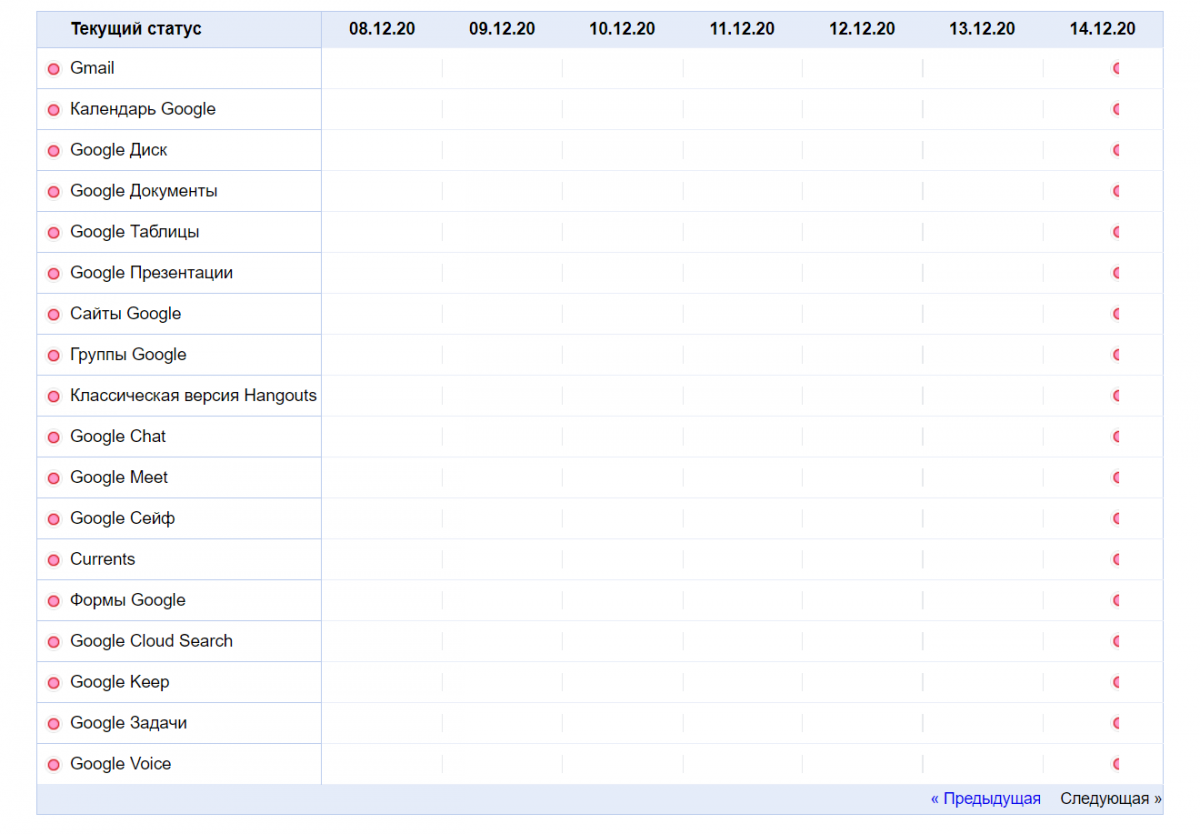The height and width of the screenshot is (834, 1200).
Task: Click the status icon beside Формы Google
Action: click(x=54, y=601)
